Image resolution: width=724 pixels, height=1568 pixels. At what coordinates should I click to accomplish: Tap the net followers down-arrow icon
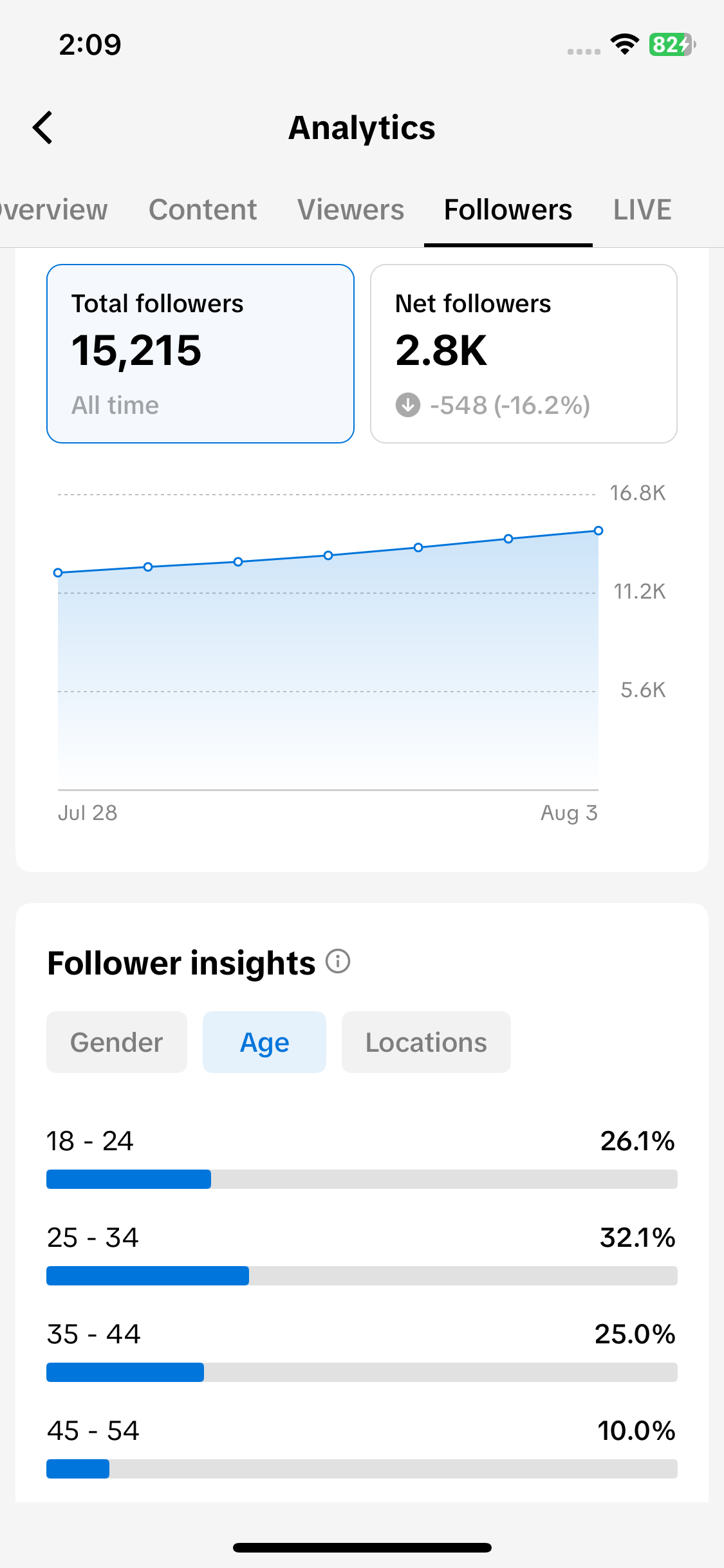coord(408,406)
